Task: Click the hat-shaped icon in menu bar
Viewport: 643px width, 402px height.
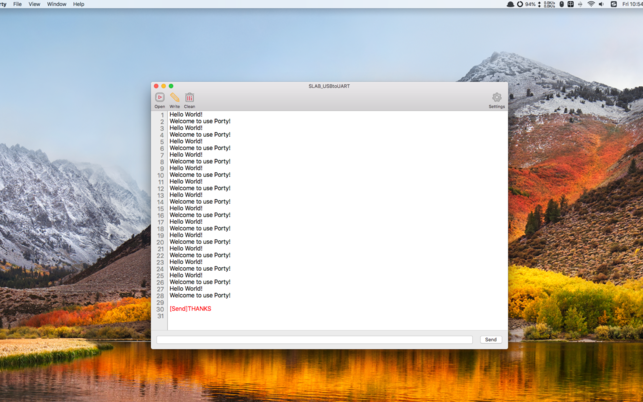Action: pyautogui.click(x=511, y=4)
